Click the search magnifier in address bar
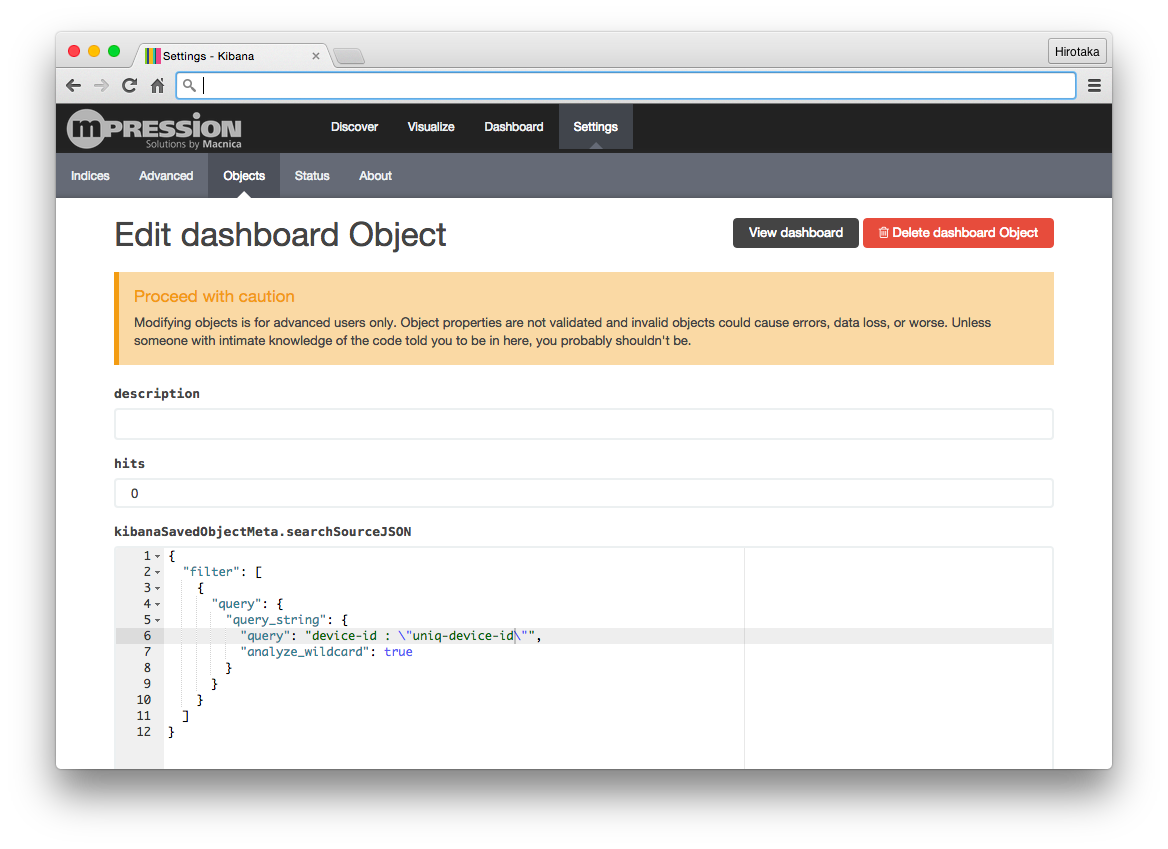The height and width of the screenshot is (849, 1168). pyautogui.click(x=189, y=86)
